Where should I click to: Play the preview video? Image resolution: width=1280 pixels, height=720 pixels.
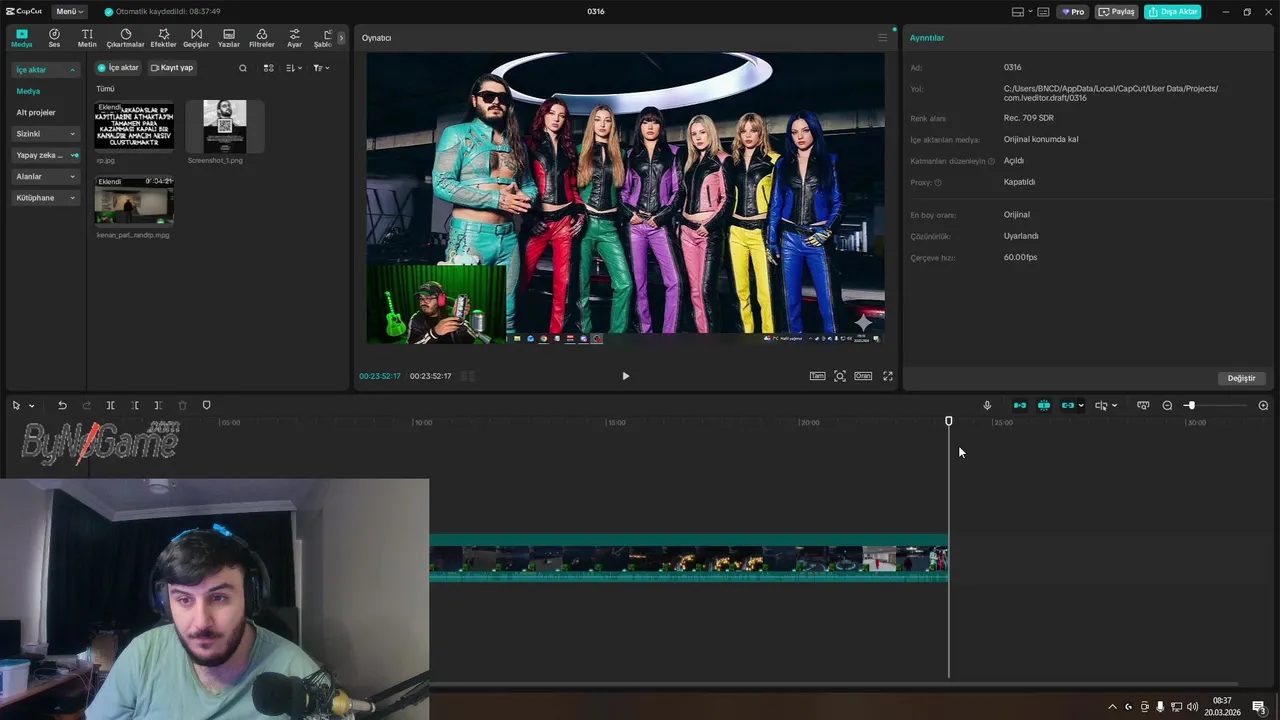point(626,376)
